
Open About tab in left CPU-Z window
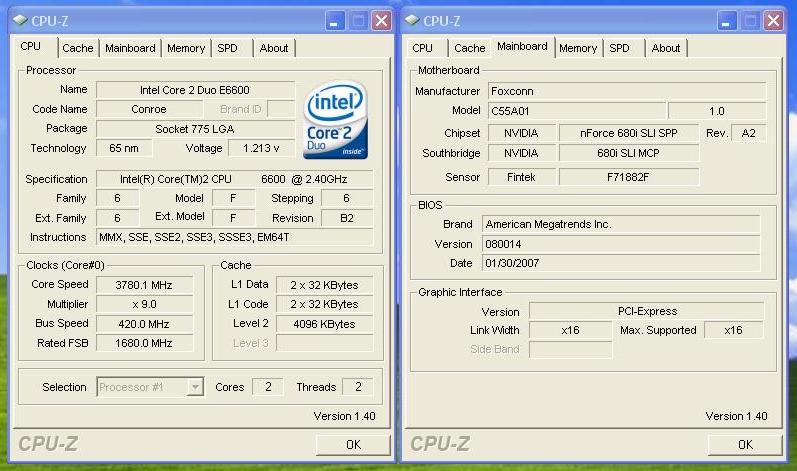point(273,48)
